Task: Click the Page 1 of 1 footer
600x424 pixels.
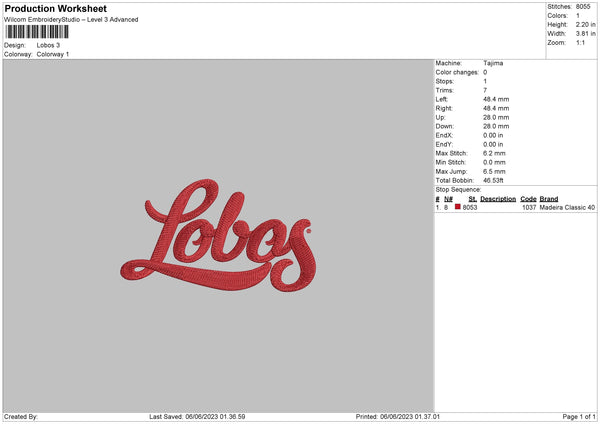Action: point(579,417)
